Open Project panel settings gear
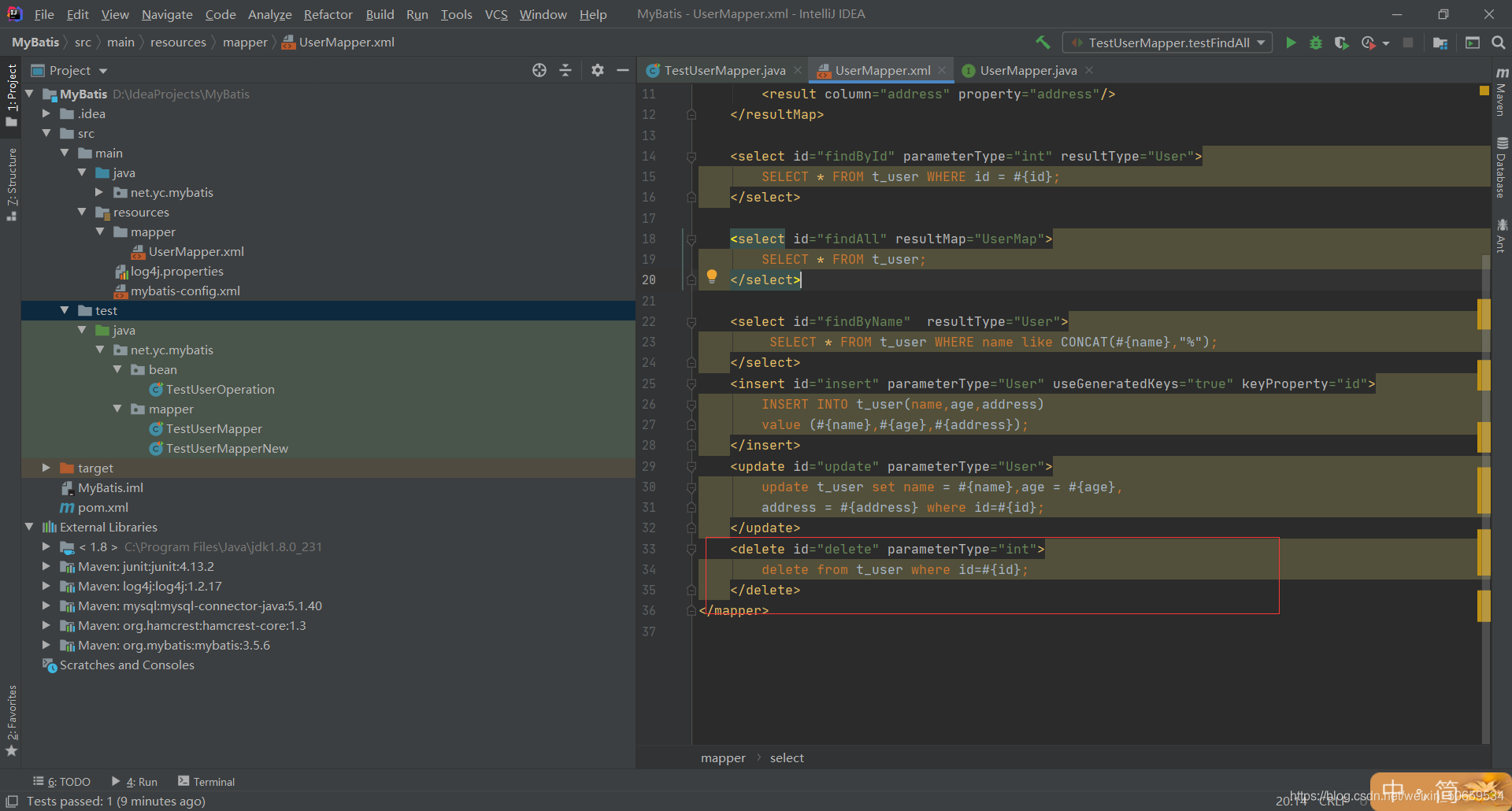The width and height of the screenshot is (1512, 811). point(598,70)
